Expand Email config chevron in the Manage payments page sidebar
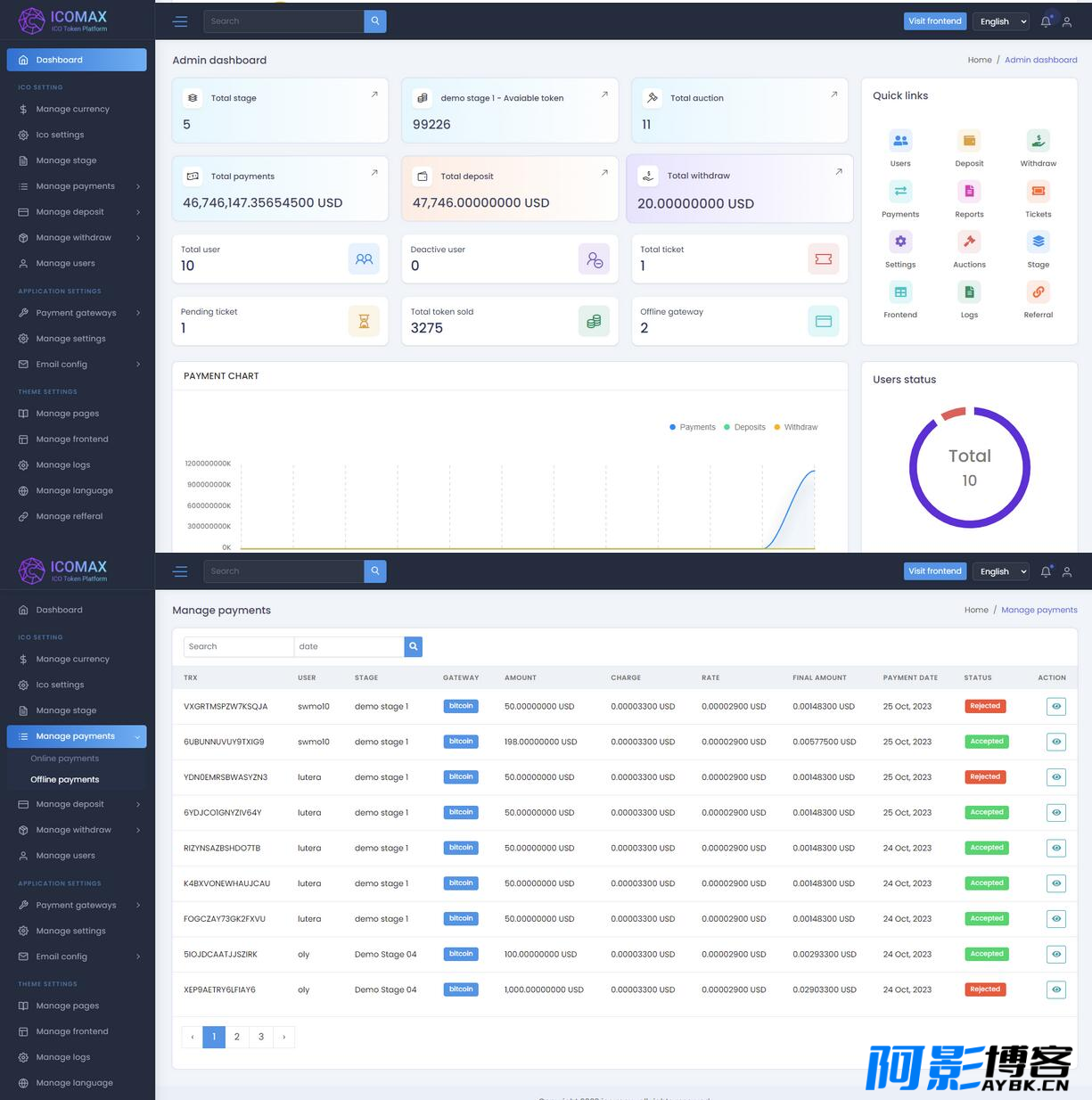1092x1100 pixels. (138, 956)
